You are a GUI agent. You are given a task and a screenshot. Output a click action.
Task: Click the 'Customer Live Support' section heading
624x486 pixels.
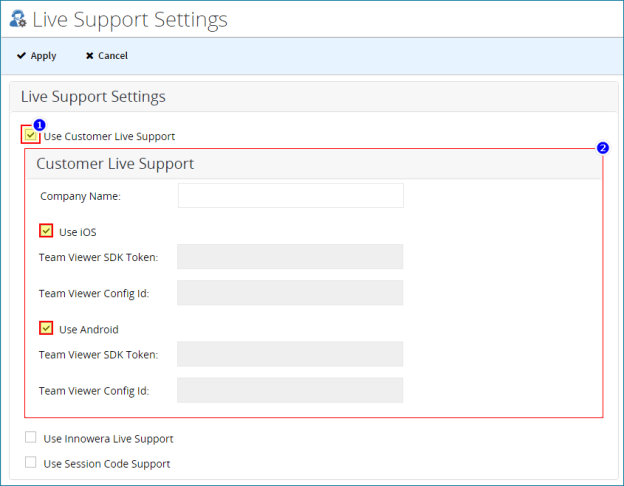coord(115,164)
